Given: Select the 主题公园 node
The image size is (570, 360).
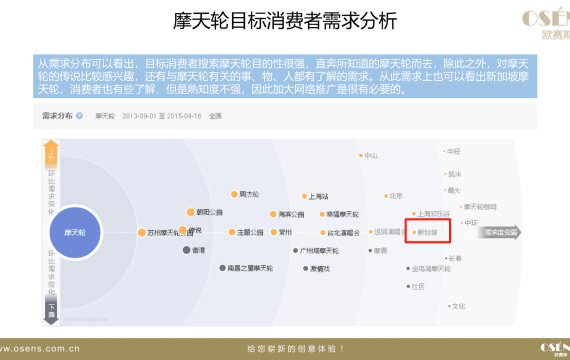Looking at the screenshot, I should [246, 232].
